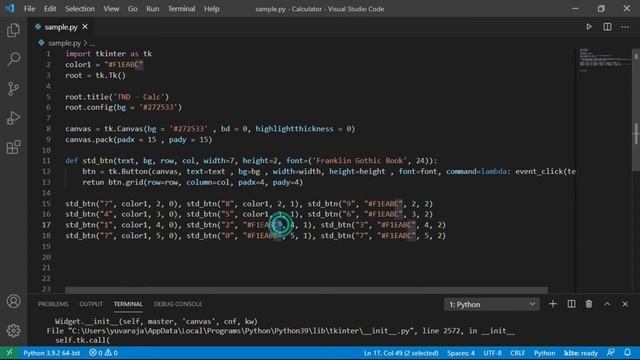Open the Manage gear icon
This screenshot has width=640, height=360.
point(13,330)
